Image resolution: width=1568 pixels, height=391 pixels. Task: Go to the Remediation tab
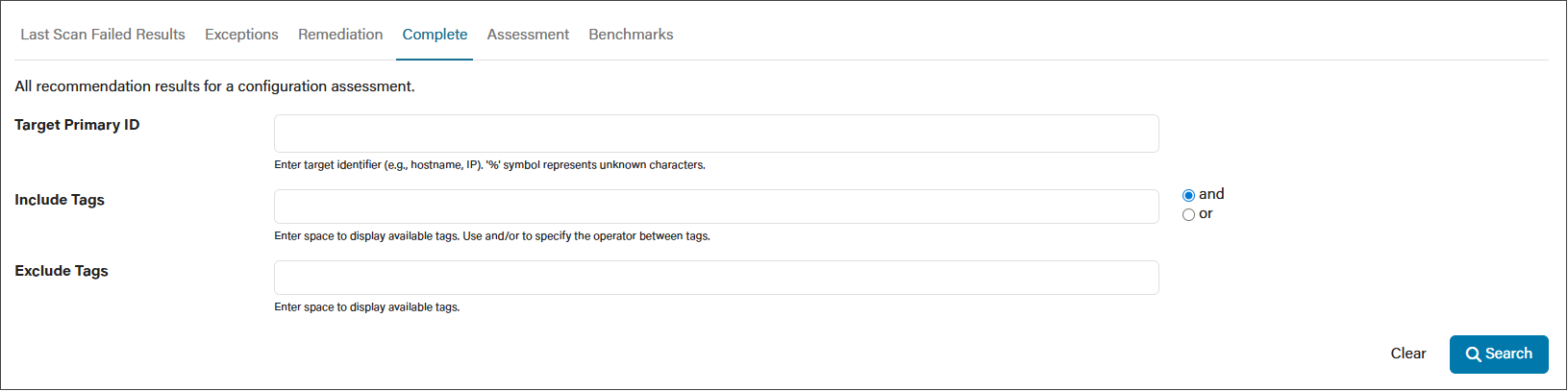click(x=340, y=35)
